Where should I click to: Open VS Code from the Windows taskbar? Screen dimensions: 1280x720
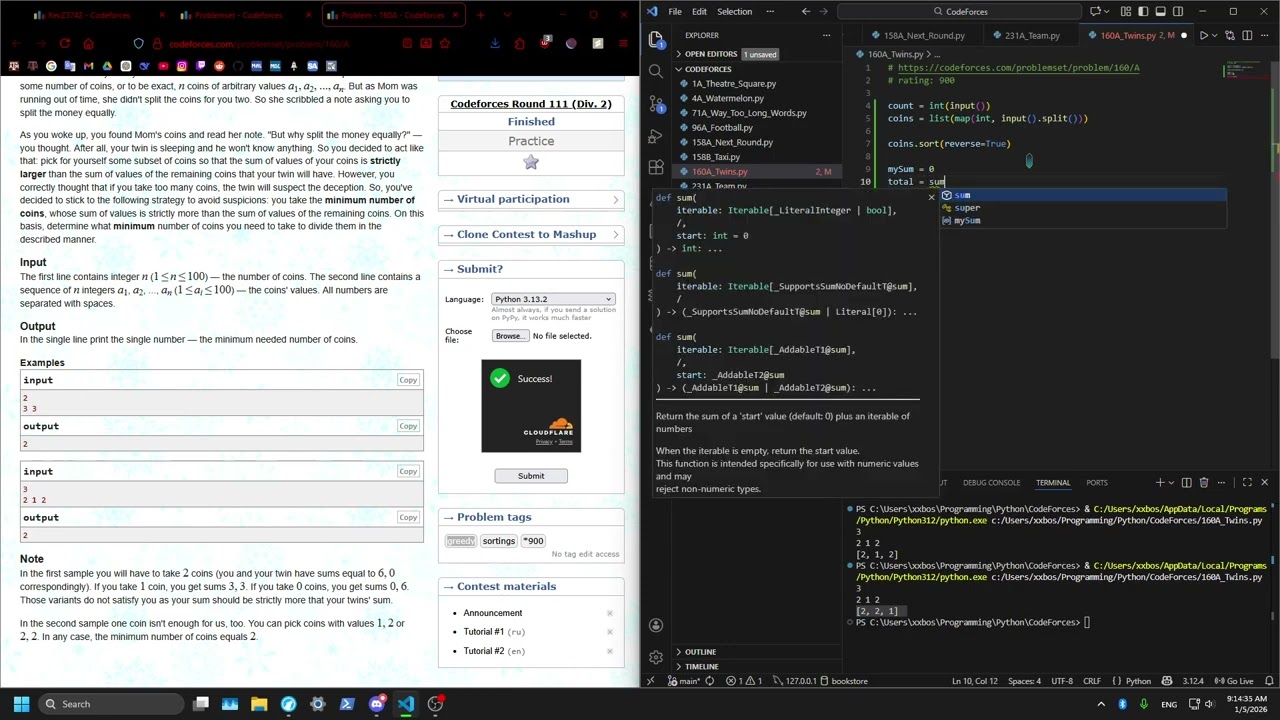pos(405,704)
